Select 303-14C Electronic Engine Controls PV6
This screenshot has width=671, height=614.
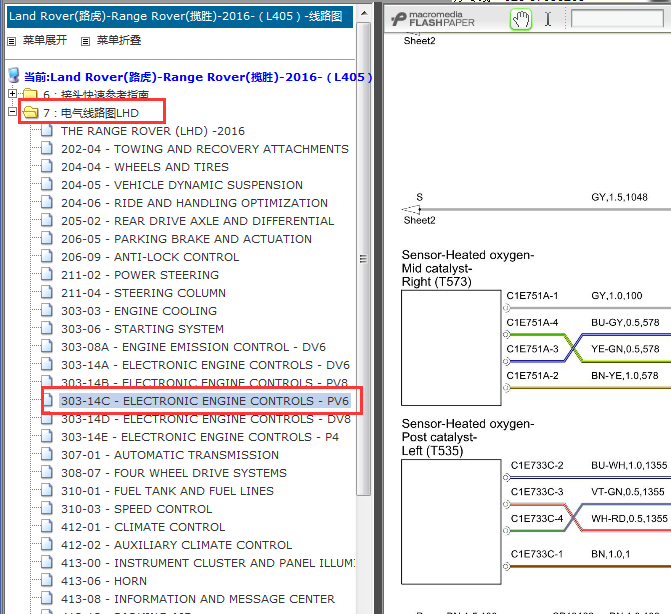click(x=205, y=401)
